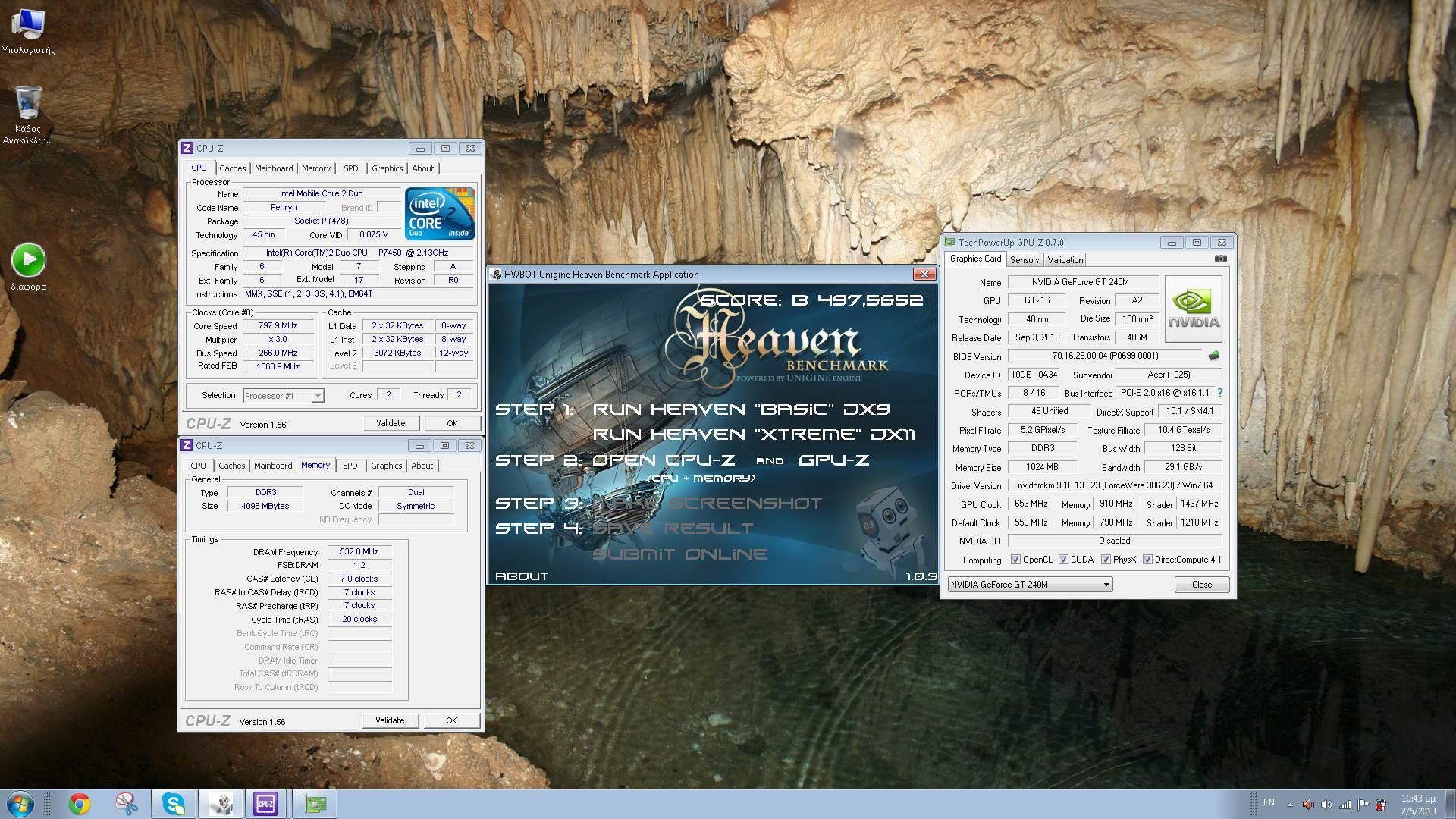The image size is (1456, 819).
Task: Open the battery power tray icon
Action: point(1381,805)
